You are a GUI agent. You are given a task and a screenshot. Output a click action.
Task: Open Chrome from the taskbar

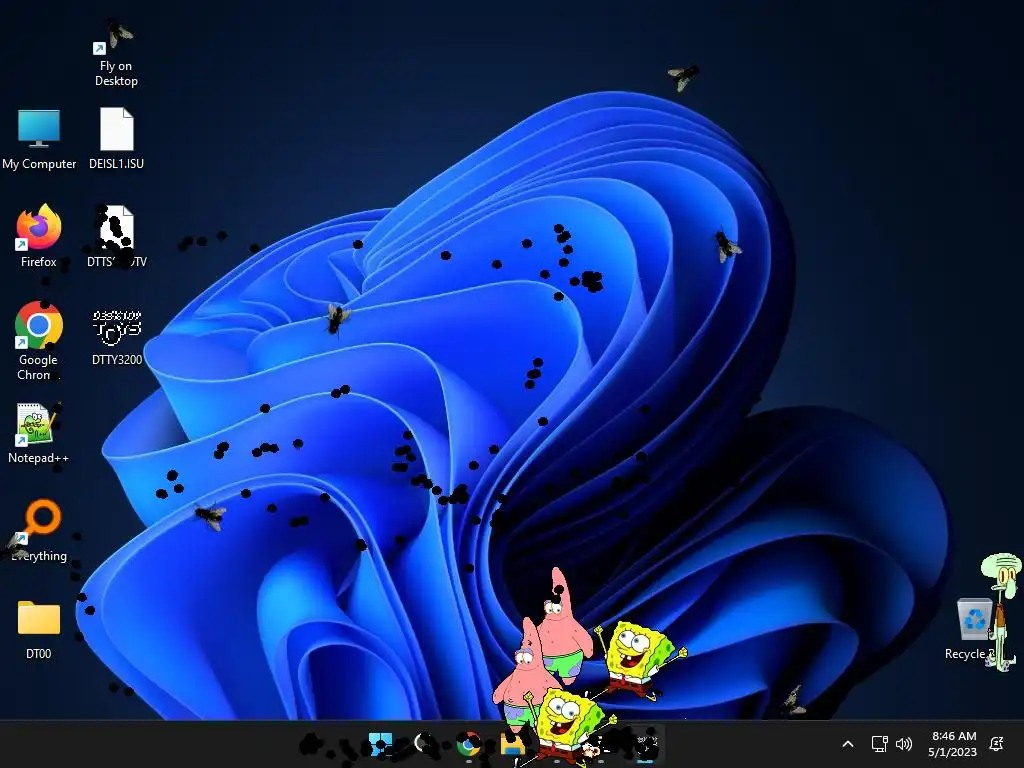[468, 744]
